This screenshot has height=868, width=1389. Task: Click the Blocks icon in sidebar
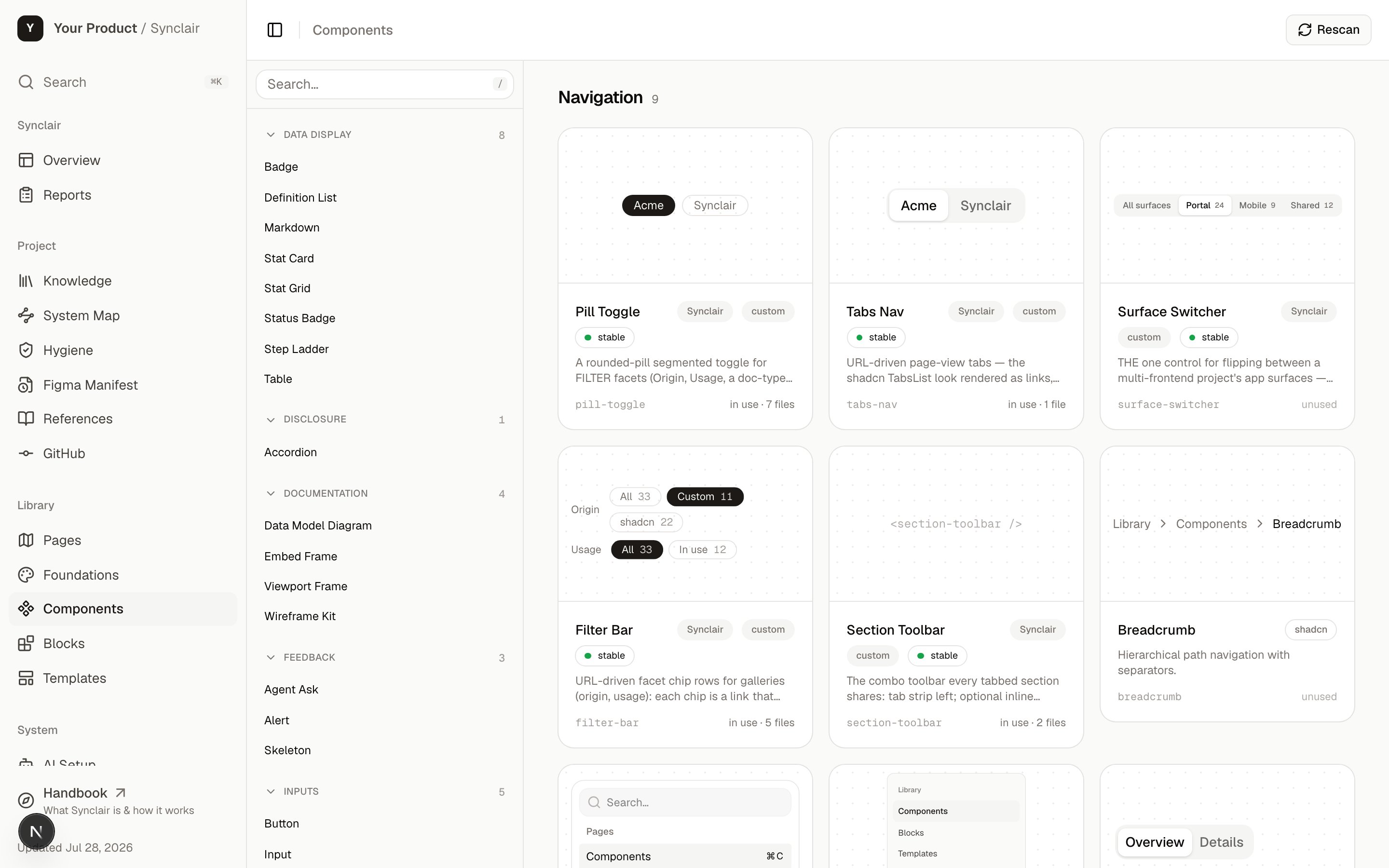26,644
